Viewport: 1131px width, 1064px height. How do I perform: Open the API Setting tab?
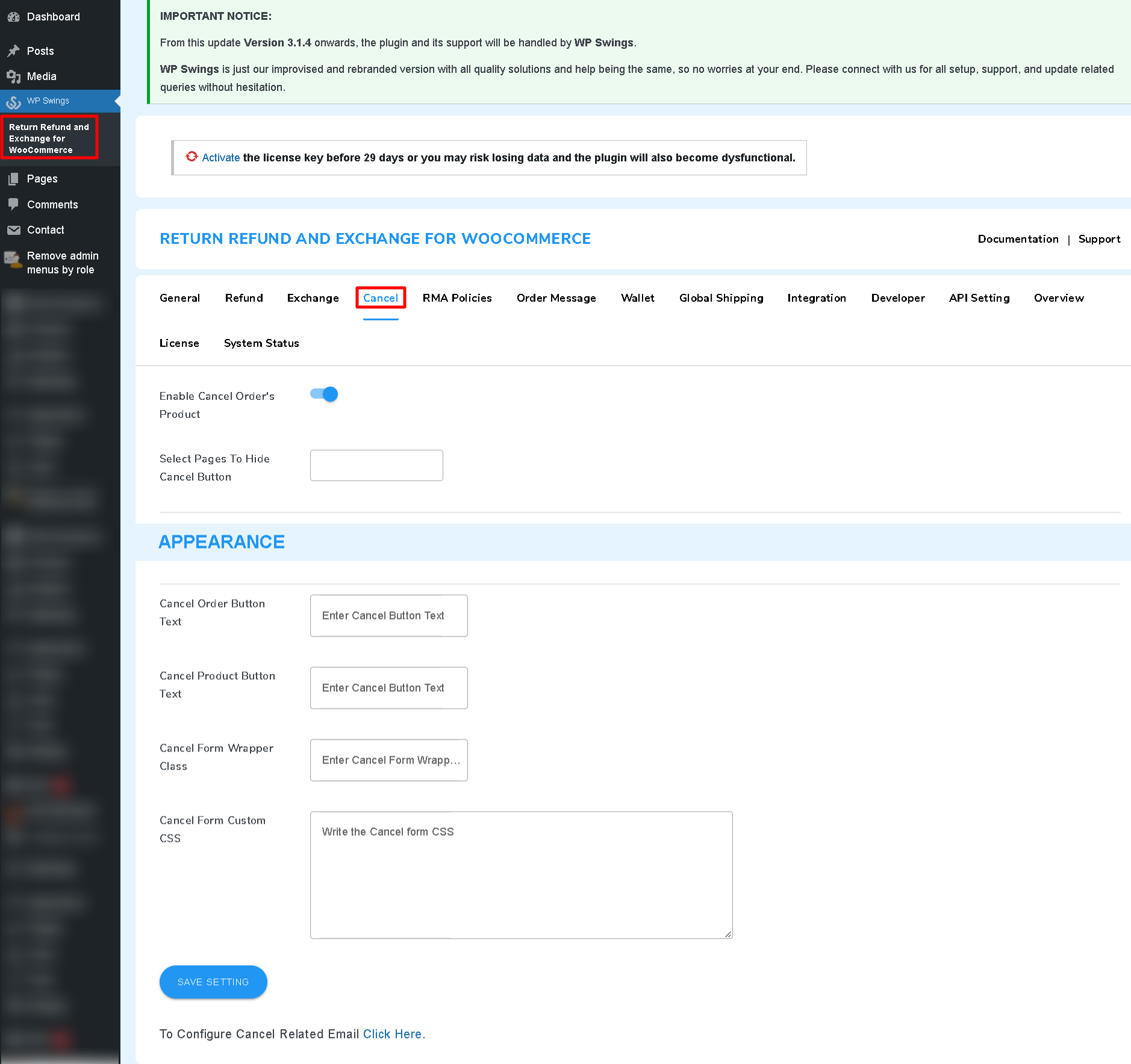pos(979,298)
